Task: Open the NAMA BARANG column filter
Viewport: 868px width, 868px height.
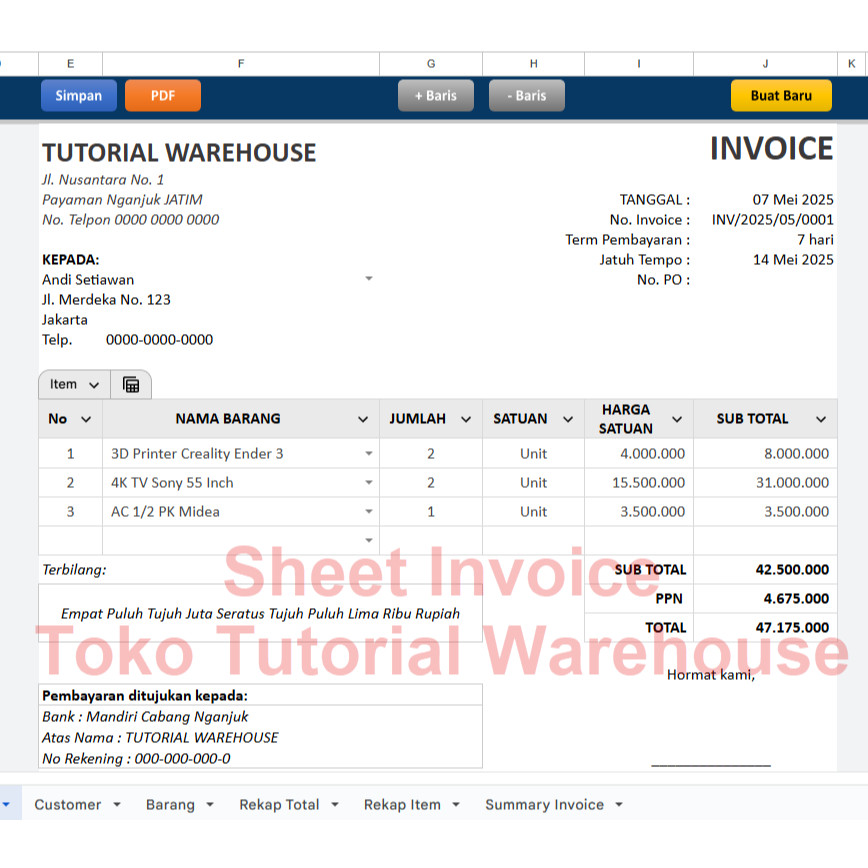Action: 363,419
